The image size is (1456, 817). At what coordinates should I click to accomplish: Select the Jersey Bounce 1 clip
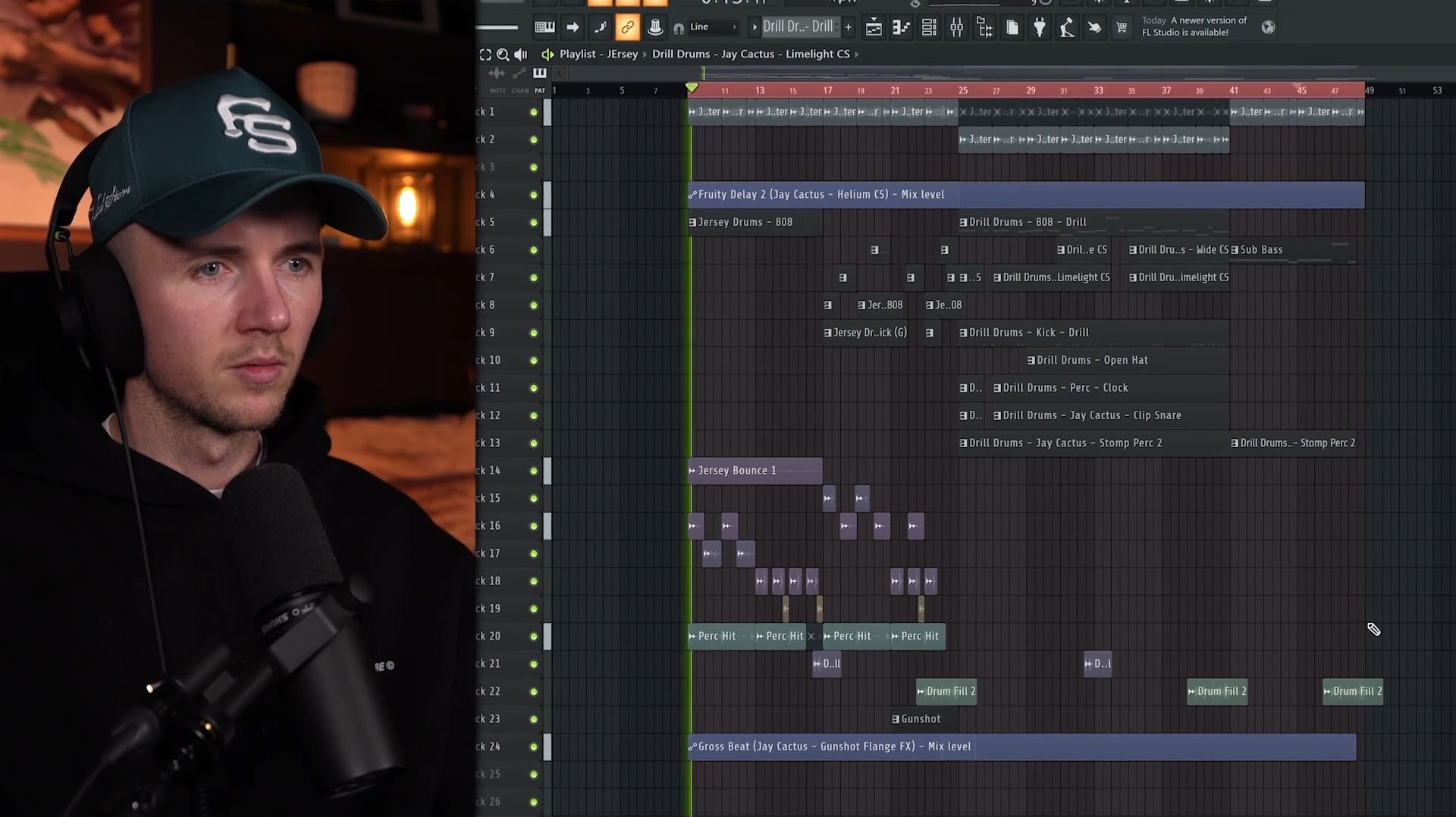(x=755, y=471)
